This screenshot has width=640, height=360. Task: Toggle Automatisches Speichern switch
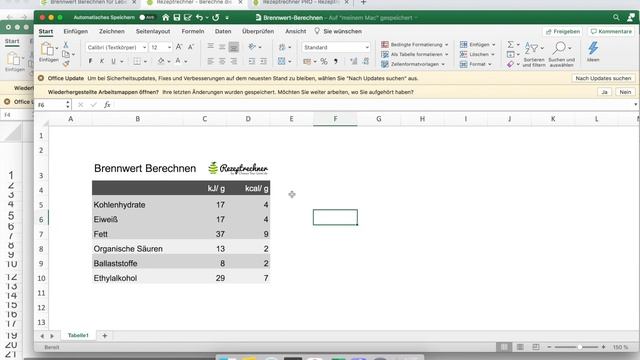click(x=147, y=18)
